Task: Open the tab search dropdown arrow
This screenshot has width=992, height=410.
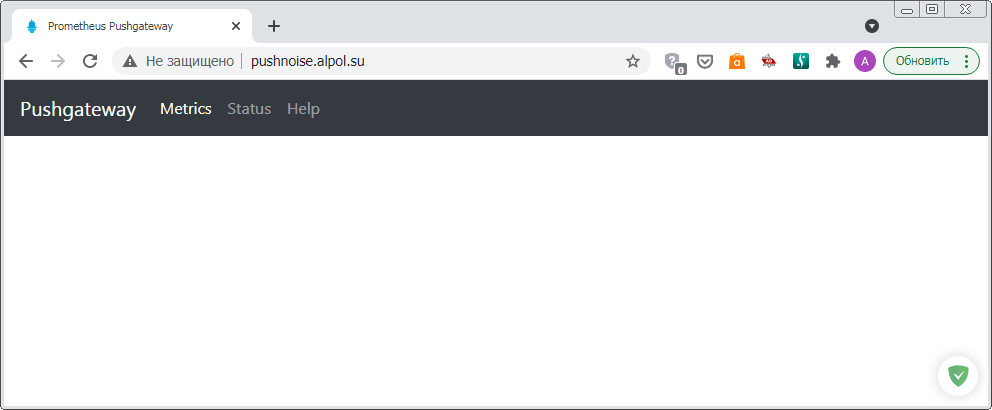Action: tap(872, 26)
